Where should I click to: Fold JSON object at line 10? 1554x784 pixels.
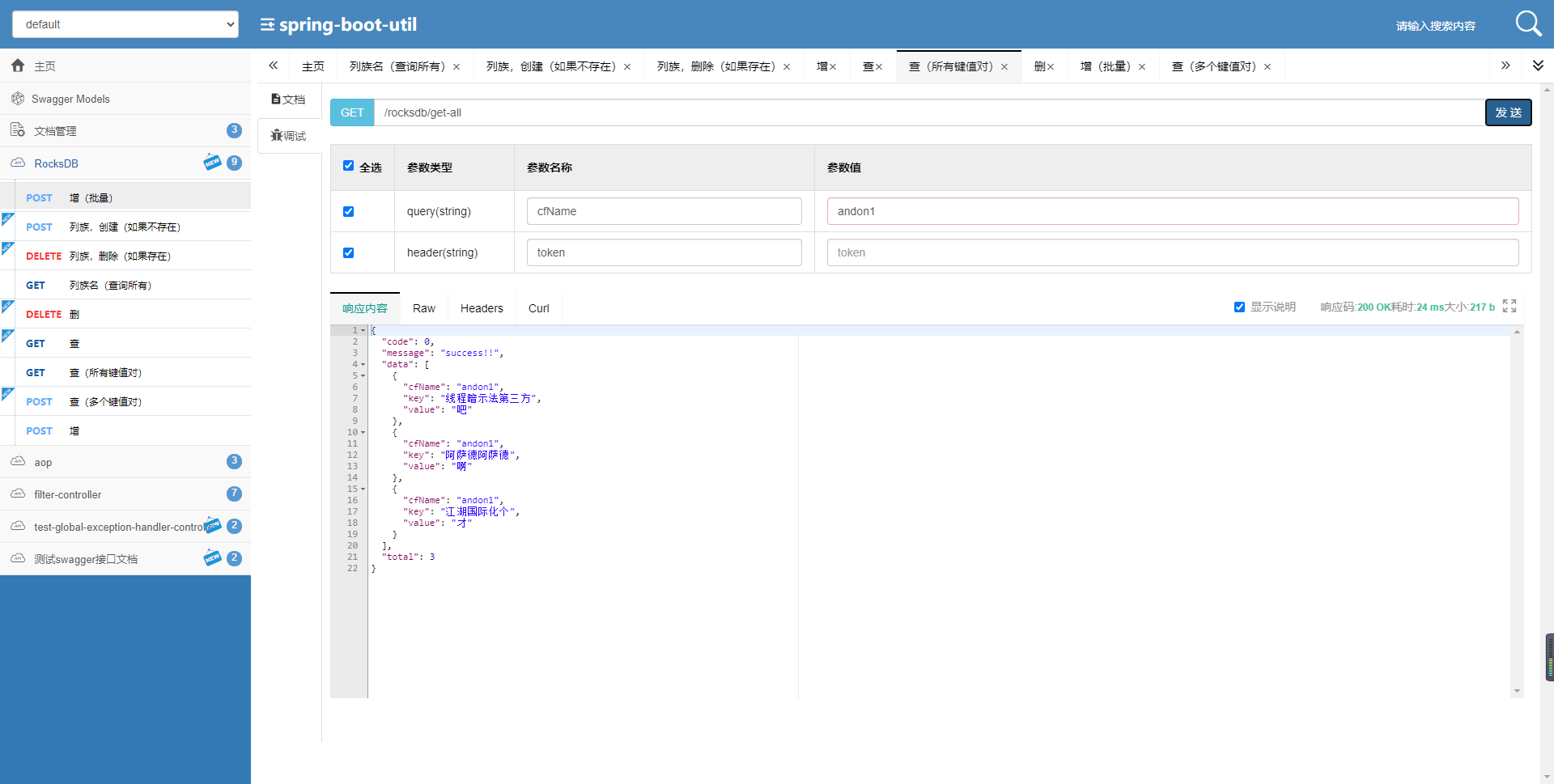(363, 433)
